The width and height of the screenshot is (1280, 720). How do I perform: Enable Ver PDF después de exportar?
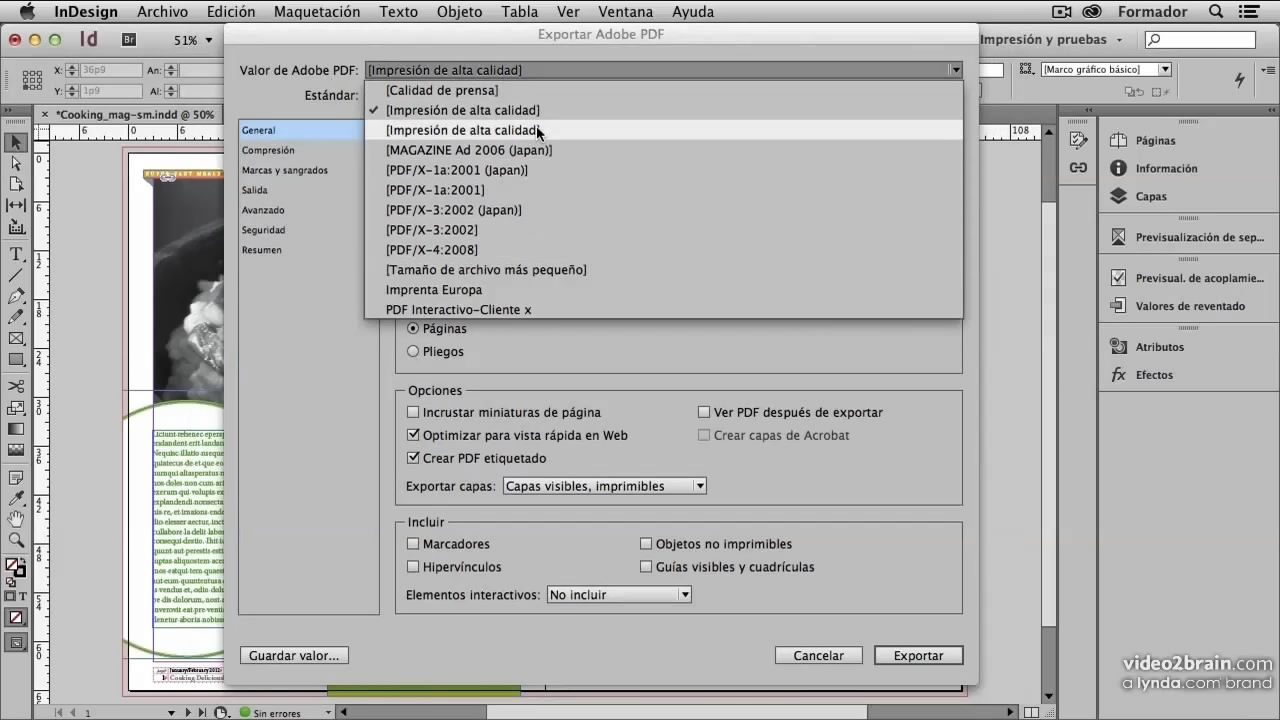704,412
